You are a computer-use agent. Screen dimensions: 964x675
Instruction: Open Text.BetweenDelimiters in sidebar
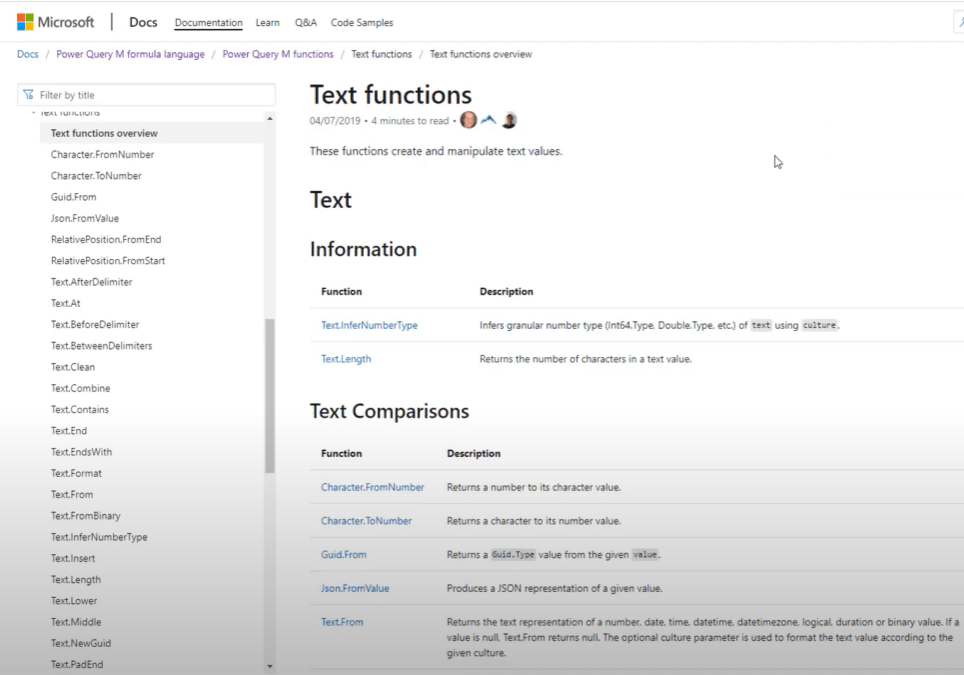pyautogui.click(x=101, y=345)
